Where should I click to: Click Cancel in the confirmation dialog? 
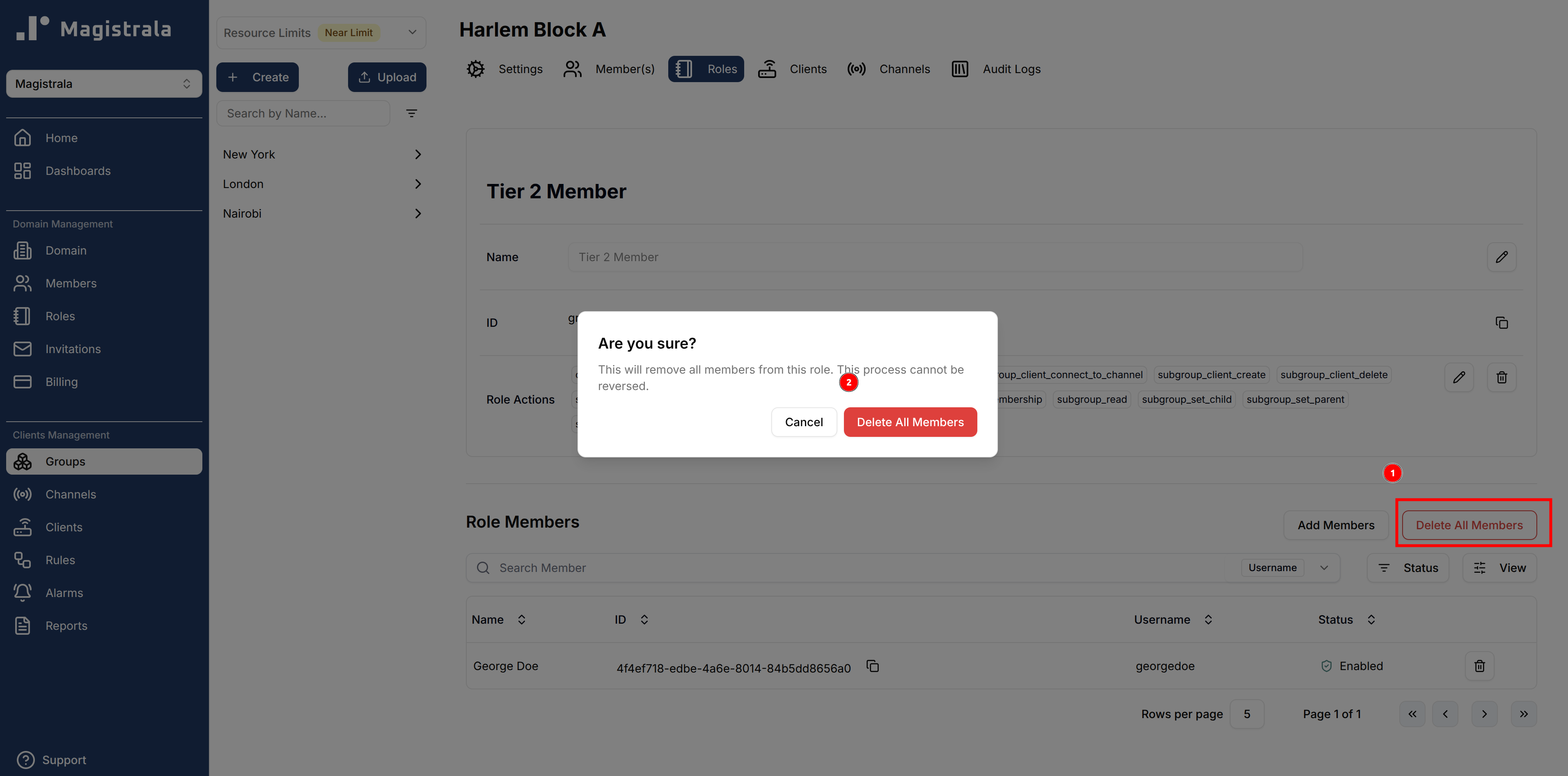click(803, 422)
